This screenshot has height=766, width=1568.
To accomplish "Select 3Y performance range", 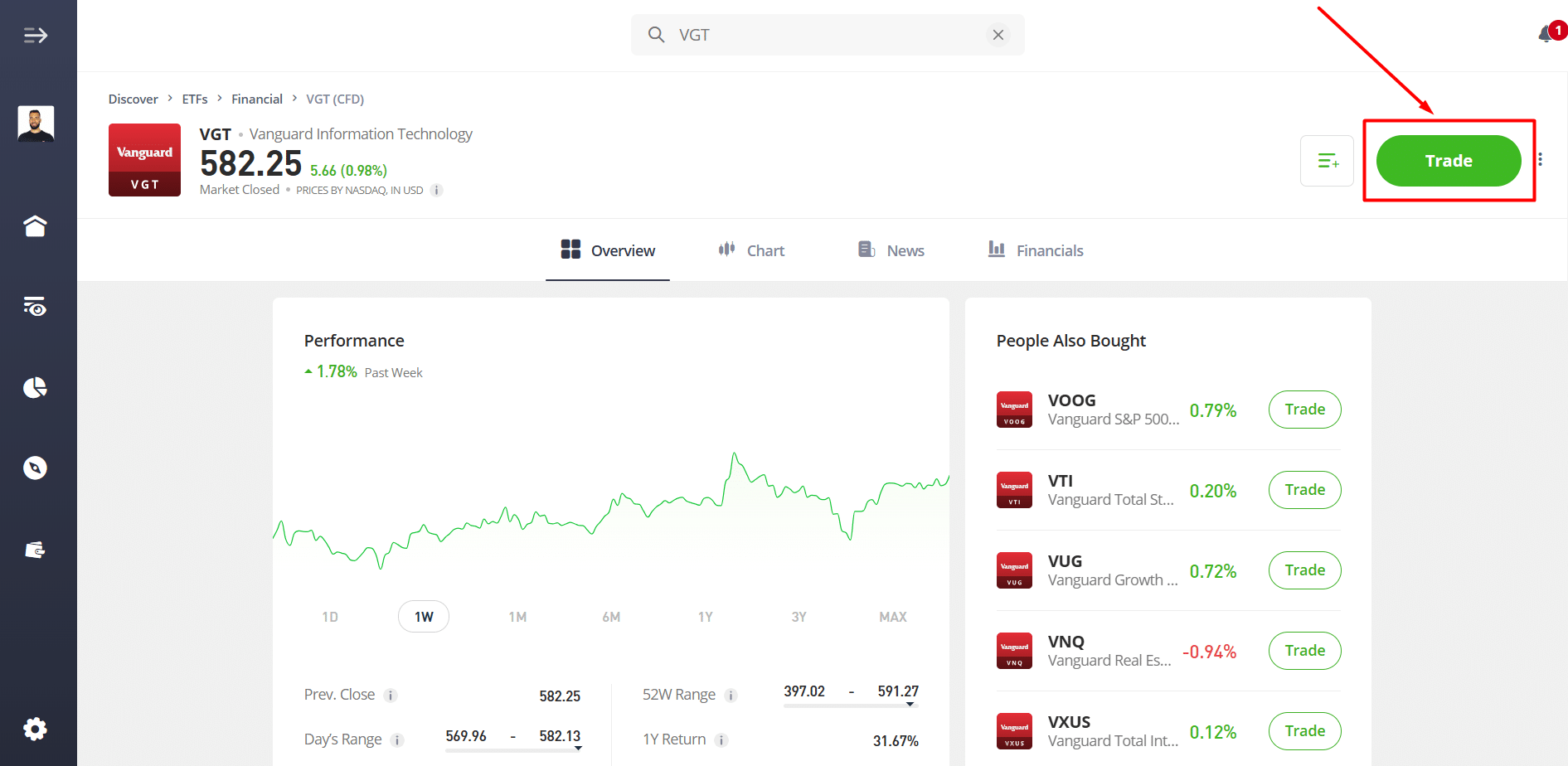I will pos(799,617).
